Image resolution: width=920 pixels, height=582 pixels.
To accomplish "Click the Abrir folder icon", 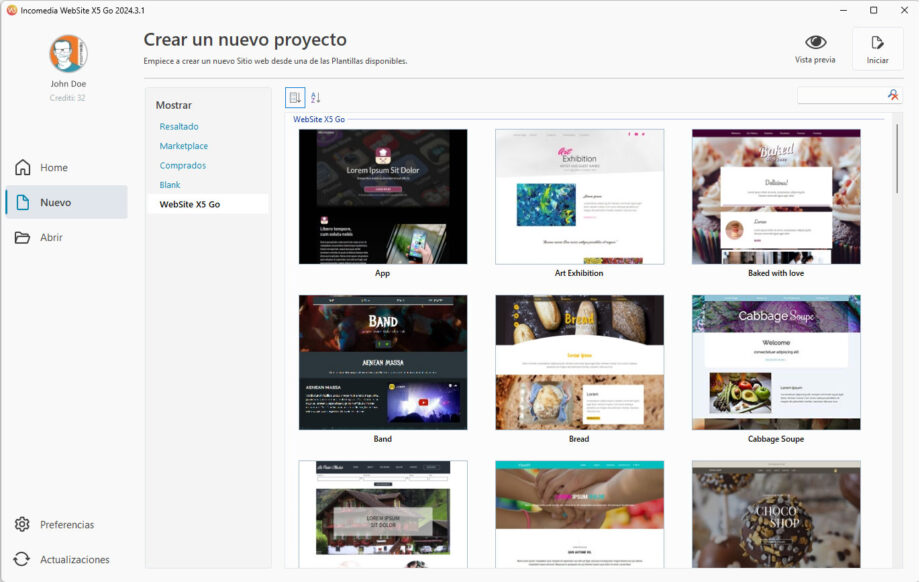I will 22,238.
